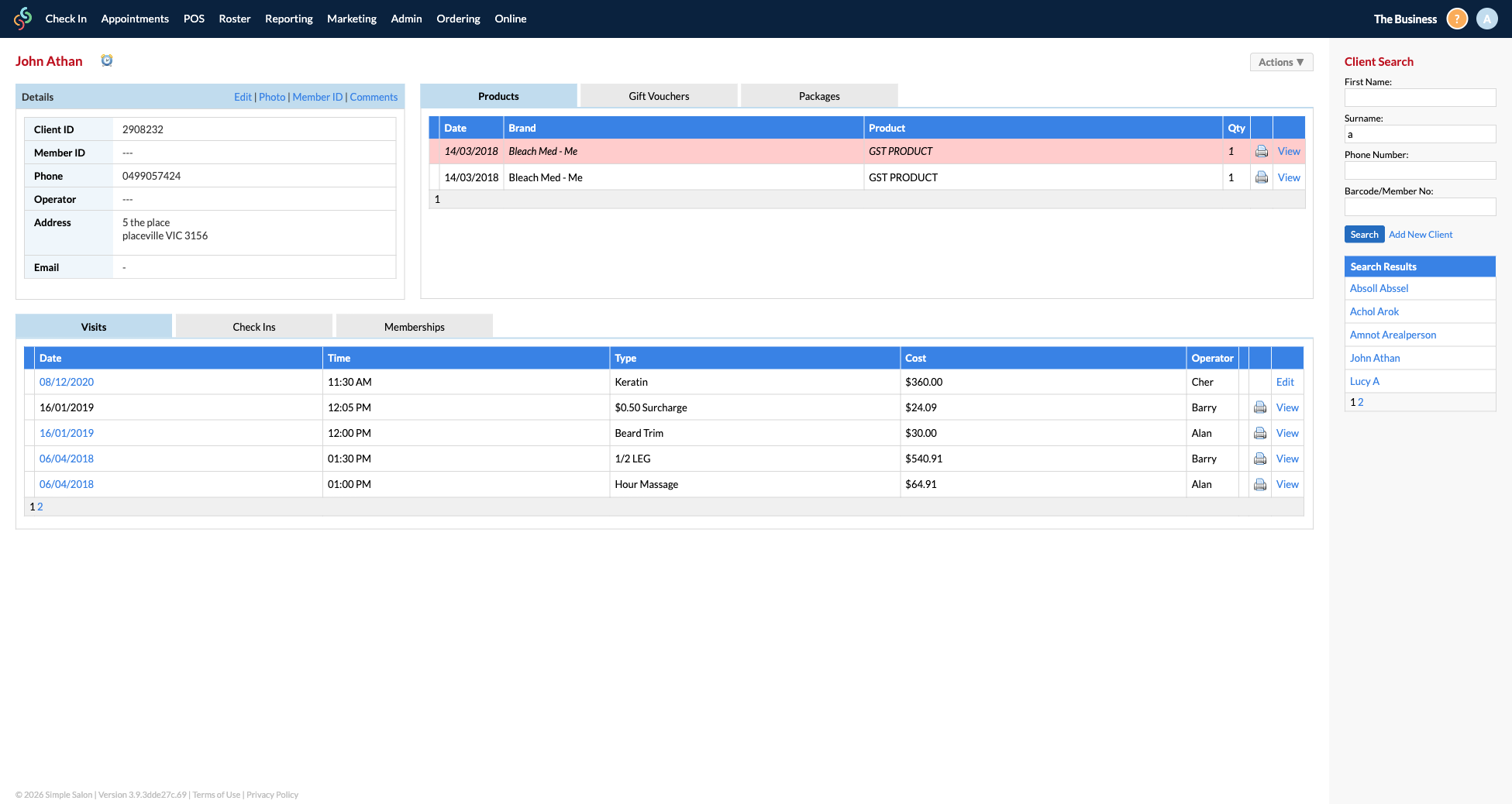Image resolution: width=1512 pixels, height=804 pixels.
Task: Open the Reporting menu
Action: pos(288,19)
